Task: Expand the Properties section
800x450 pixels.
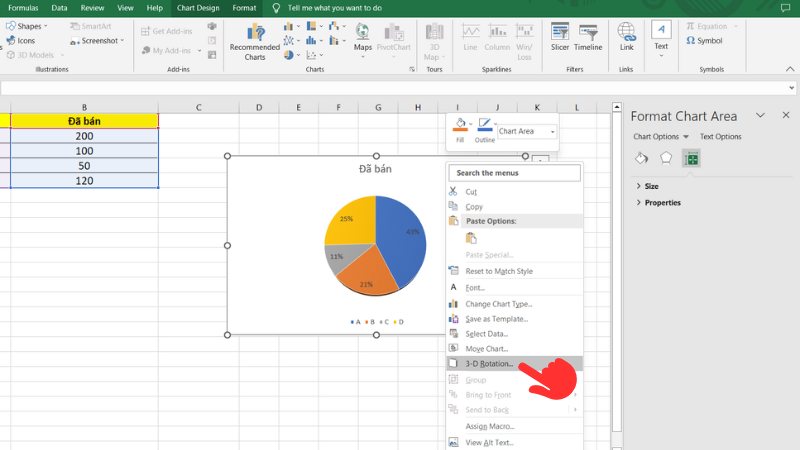Action: pyautogui.click(x=662, y=202)
